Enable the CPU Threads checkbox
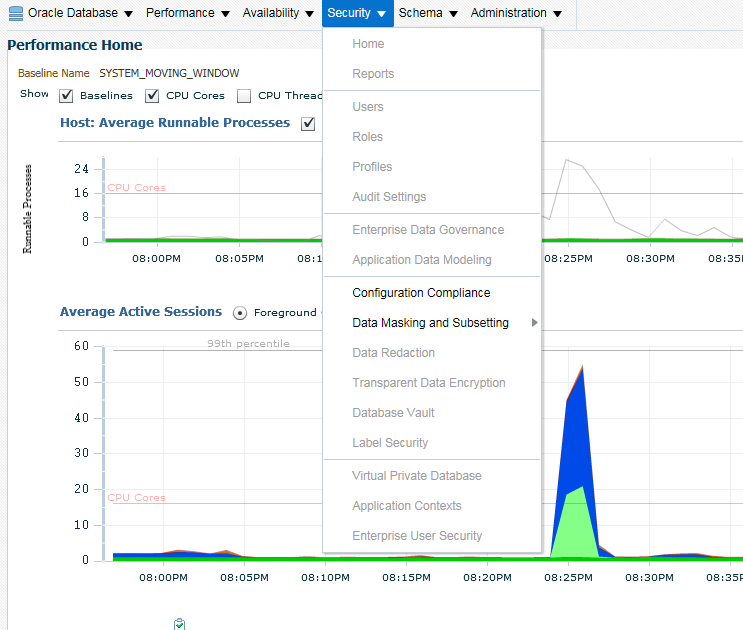Image resolution: width=743 pixels, height=630 pixels. 244,96
